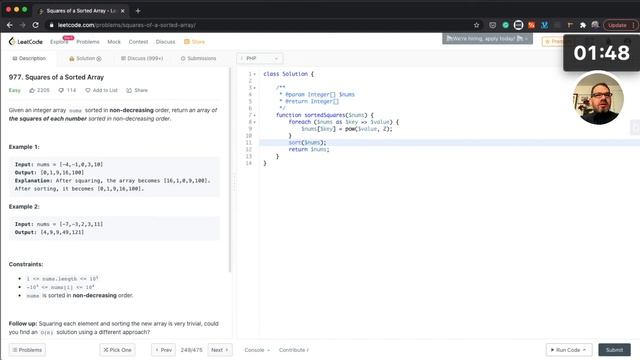The width and height of the screenshot is (640, 360).
Task: Open the Discuss nav item
Action: (165, 42)
